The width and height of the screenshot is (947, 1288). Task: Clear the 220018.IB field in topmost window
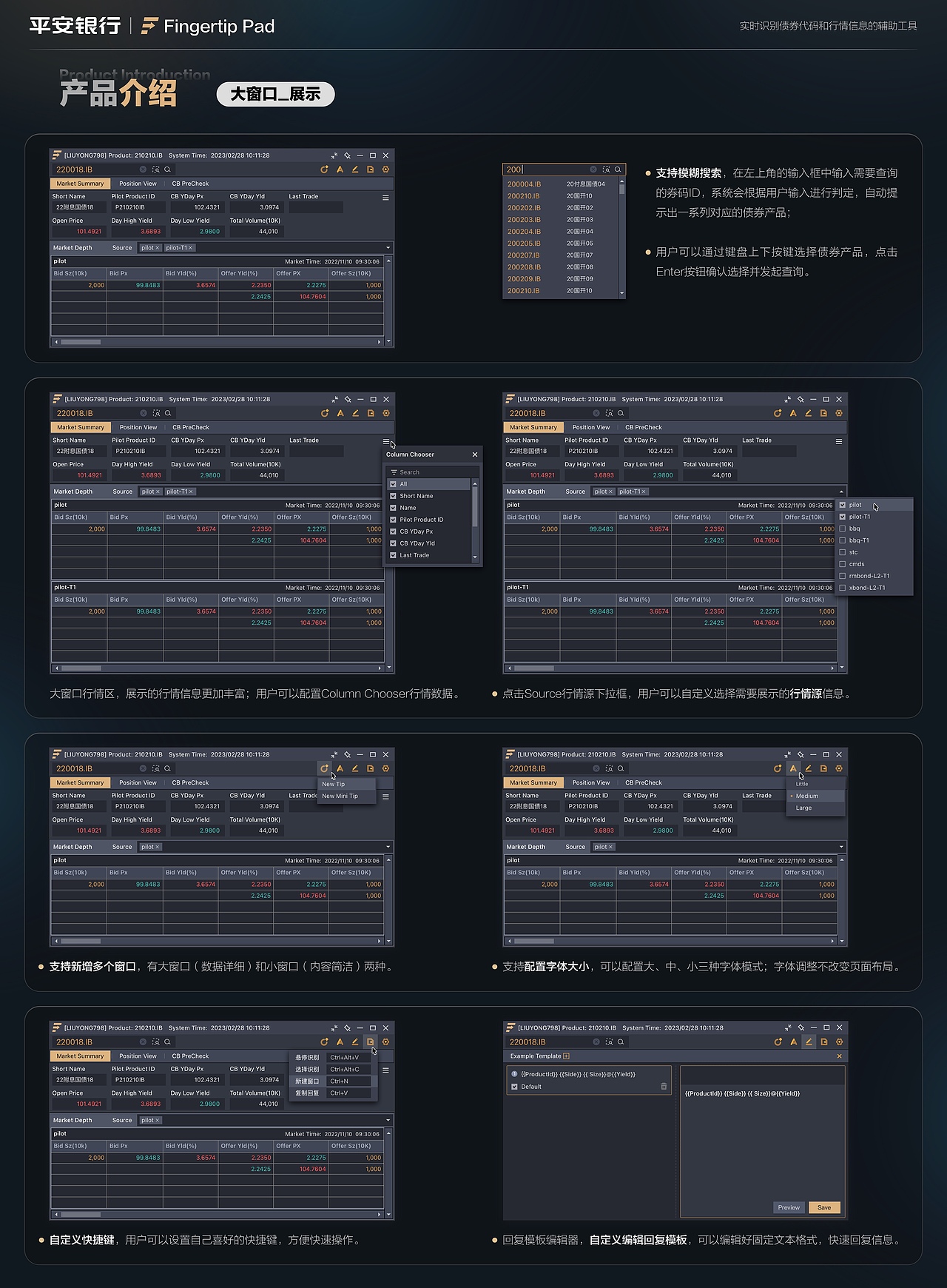pos(143,170)
